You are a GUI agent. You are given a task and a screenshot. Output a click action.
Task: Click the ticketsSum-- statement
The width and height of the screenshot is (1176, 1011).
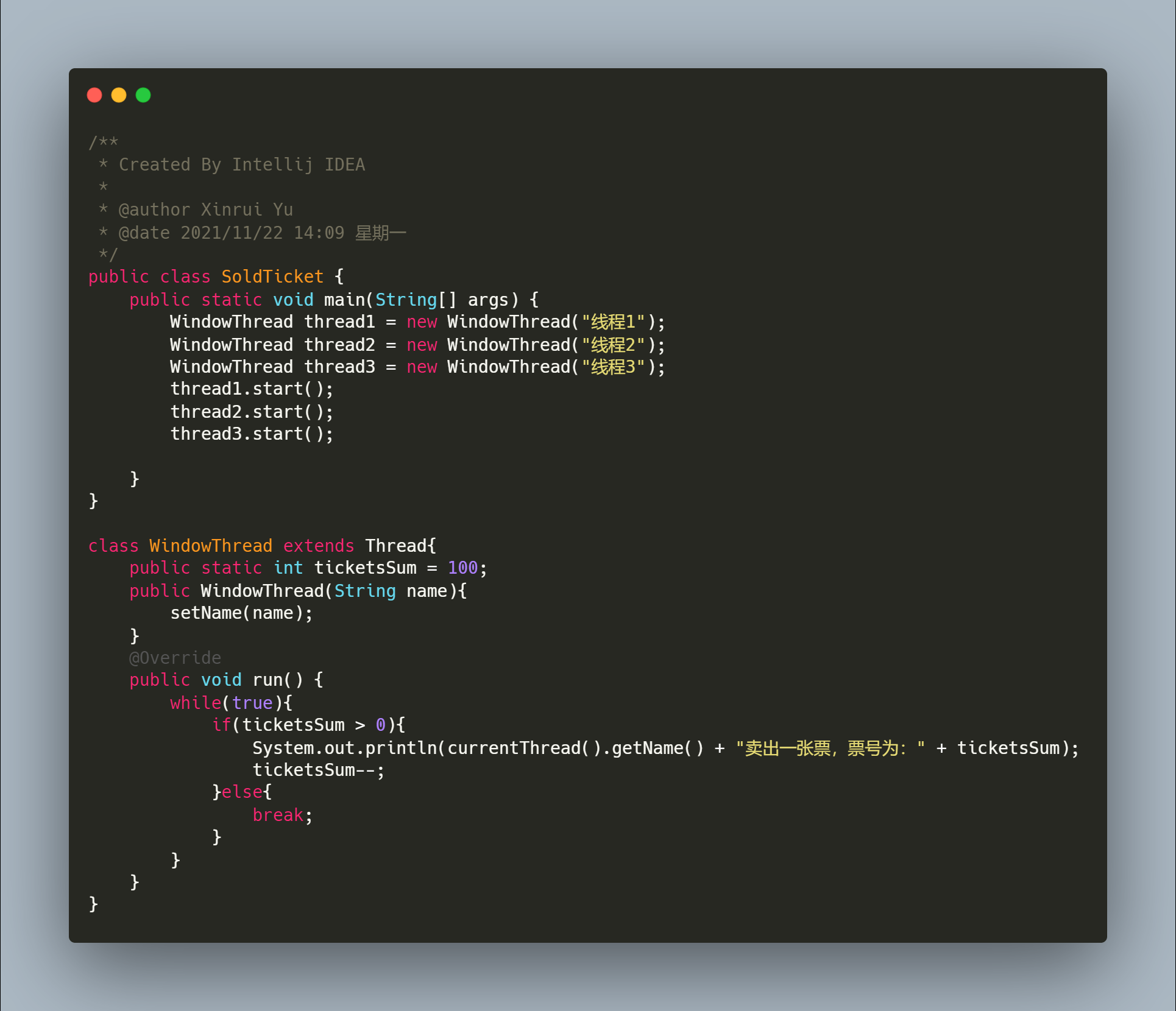point(318,770)
